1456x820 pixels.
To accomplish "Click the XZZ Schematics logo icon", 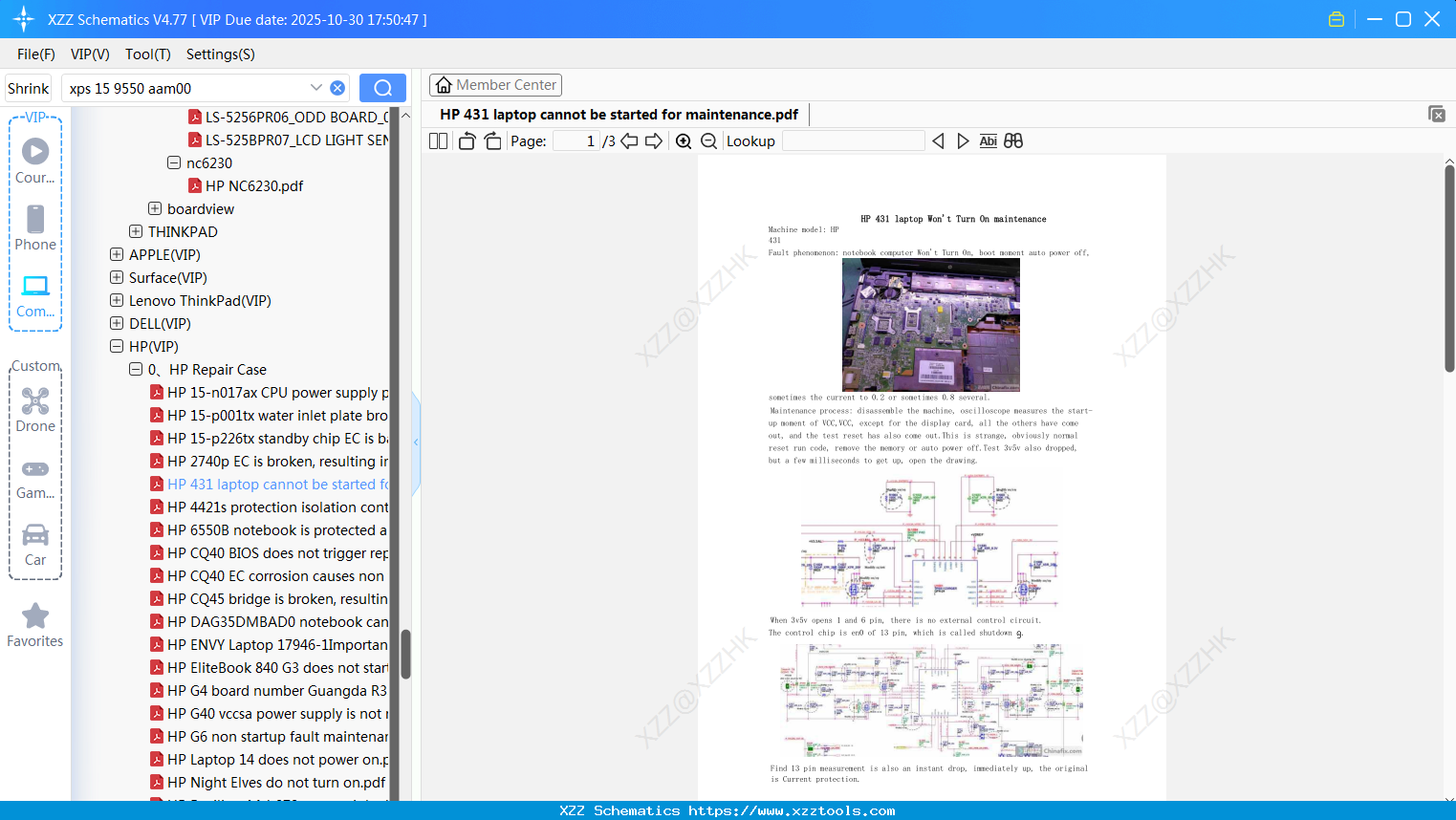I will tap(24, 19).
